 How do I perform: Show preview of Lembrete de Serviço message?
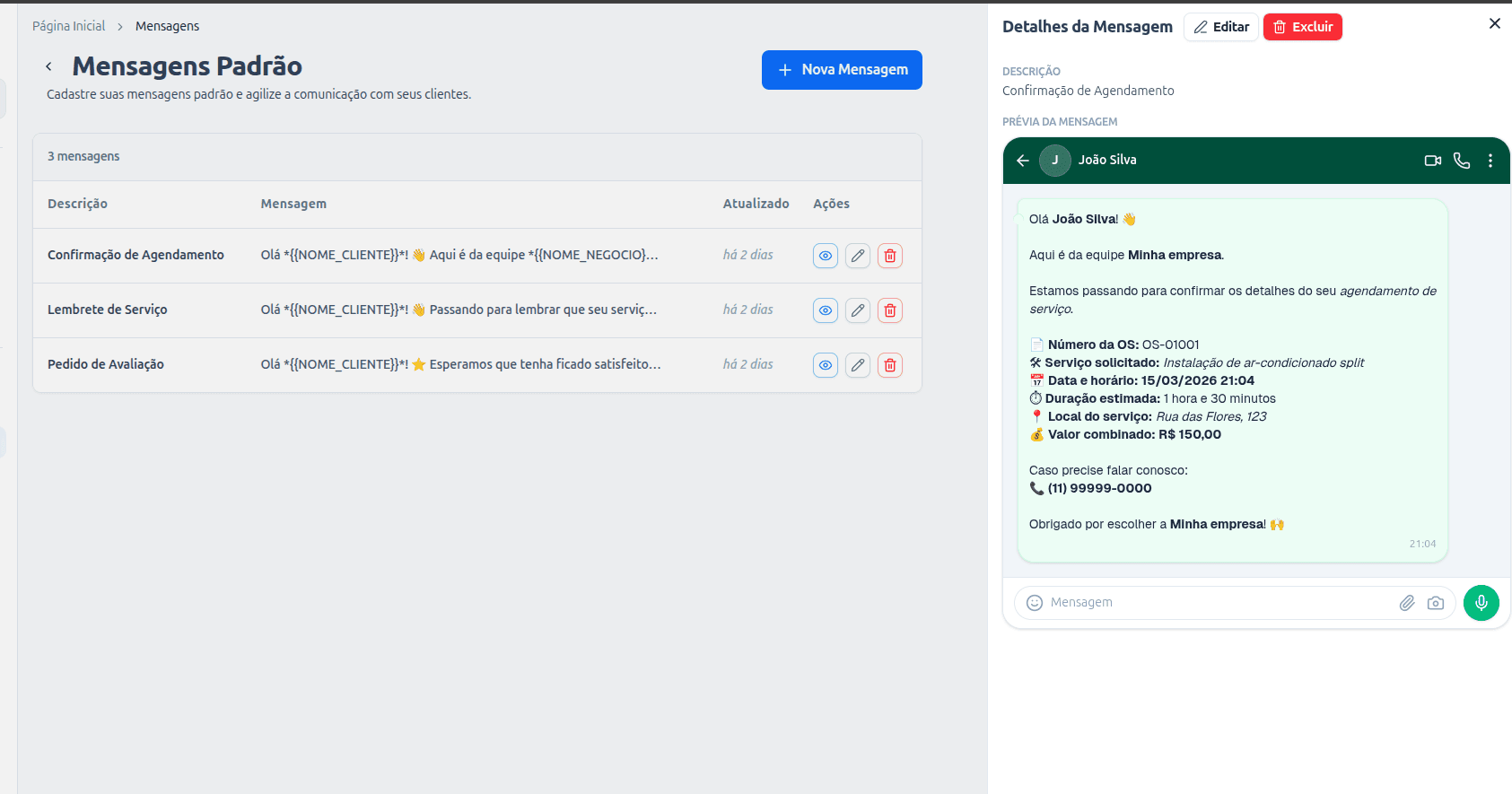click(x=826, y=310)
